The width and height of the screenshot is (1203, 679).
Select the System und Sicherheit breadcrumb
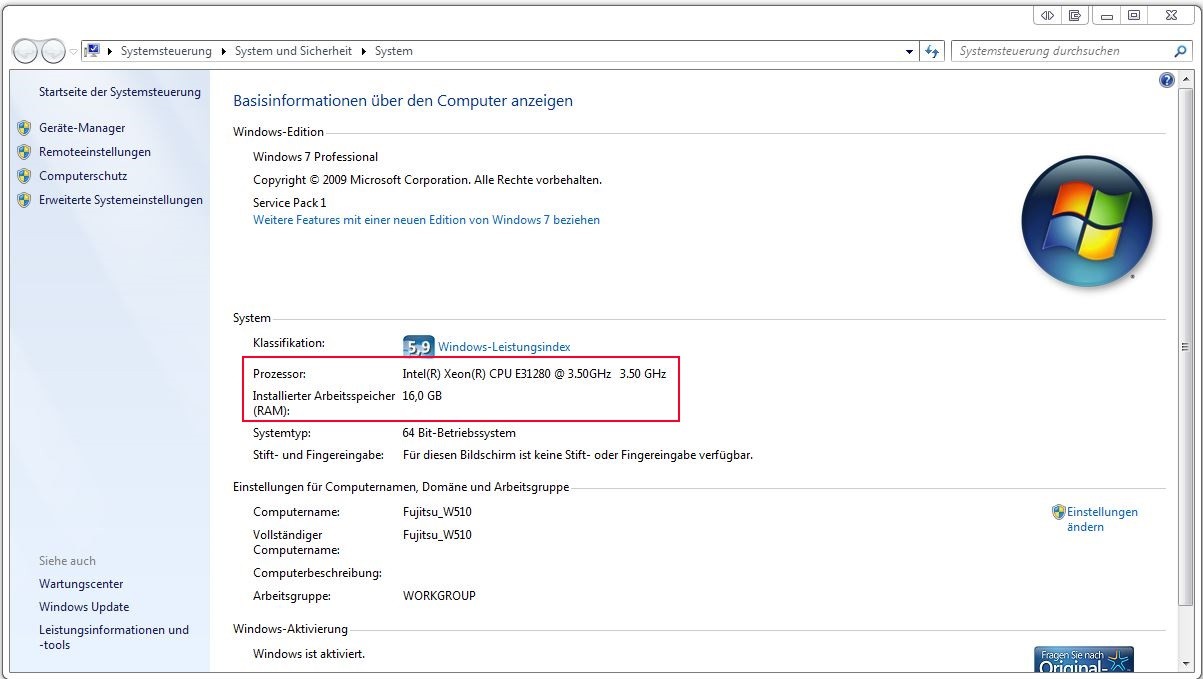(x=293, y=51)
